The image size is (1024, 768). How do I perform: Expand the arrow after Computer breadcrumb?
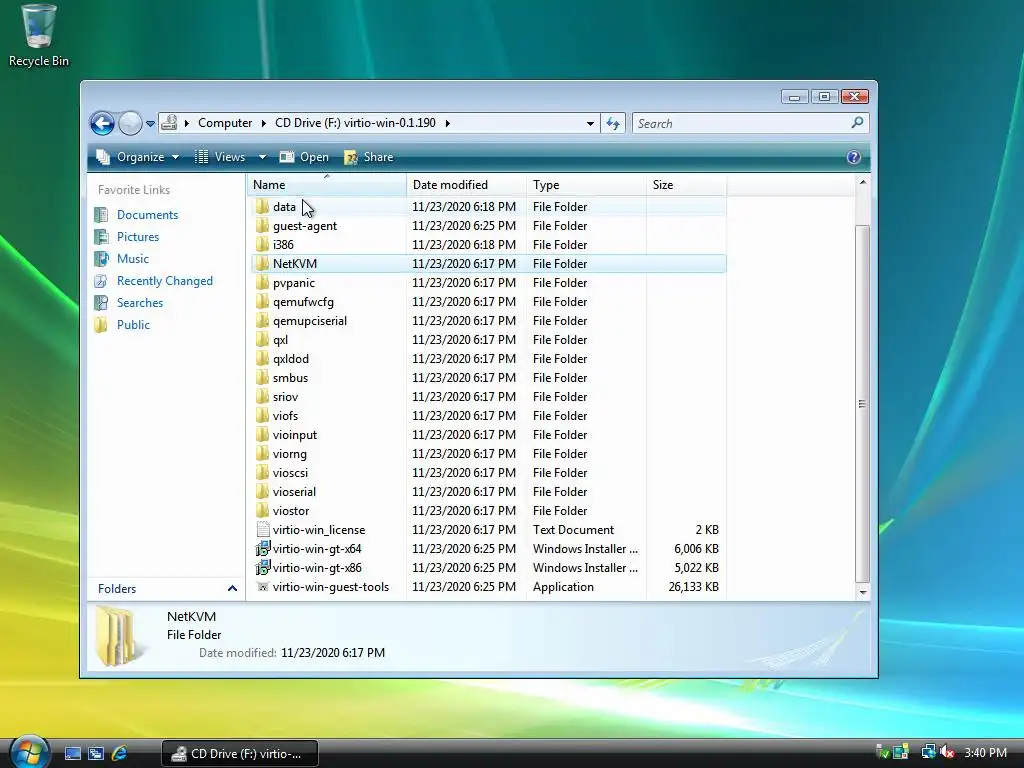click(x=263, y=123)
